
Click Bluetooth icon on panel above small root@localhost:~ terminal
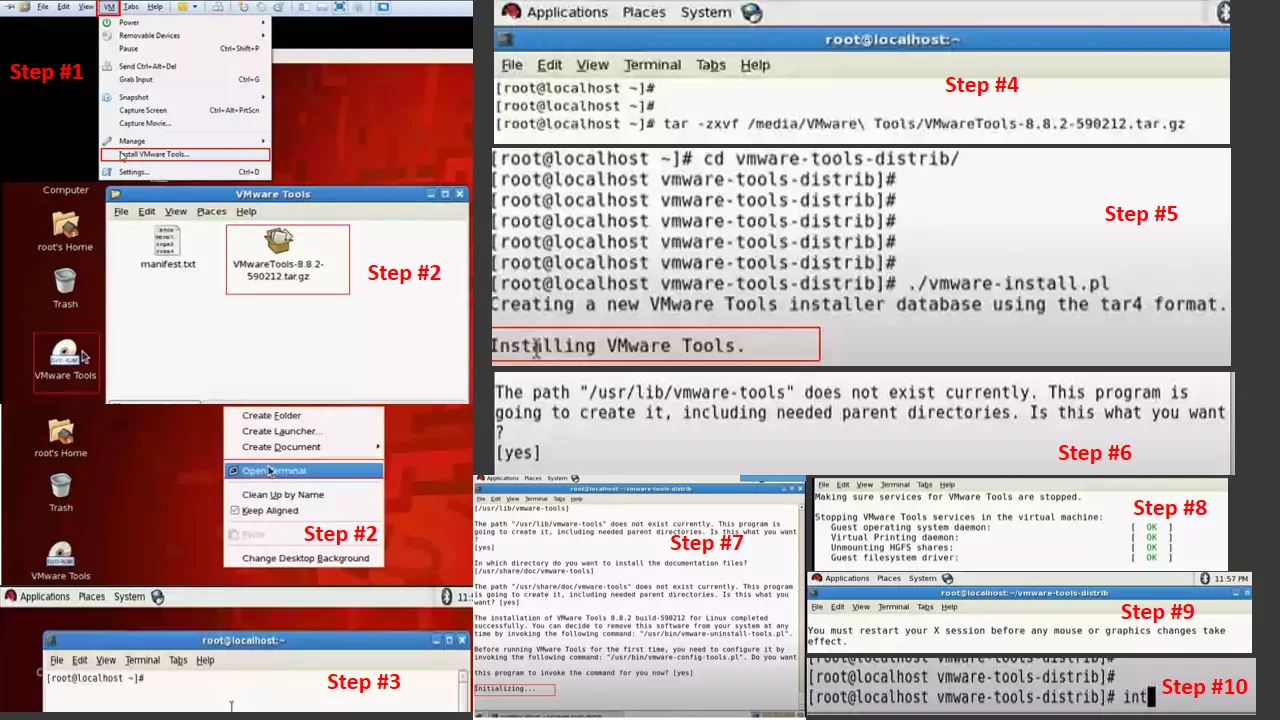(x=447, y=597)
